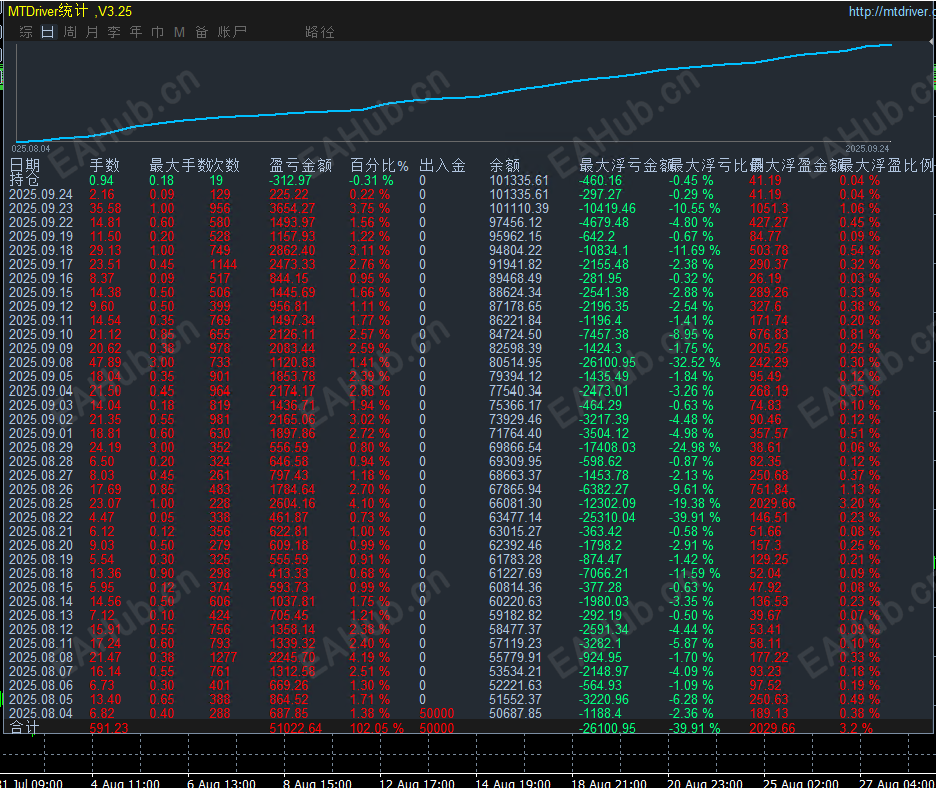Viewport: 936px width, 788px height.
Task: Click balance value 101335.61 in the 2025.09.24 row
Action: coord(519,195)
